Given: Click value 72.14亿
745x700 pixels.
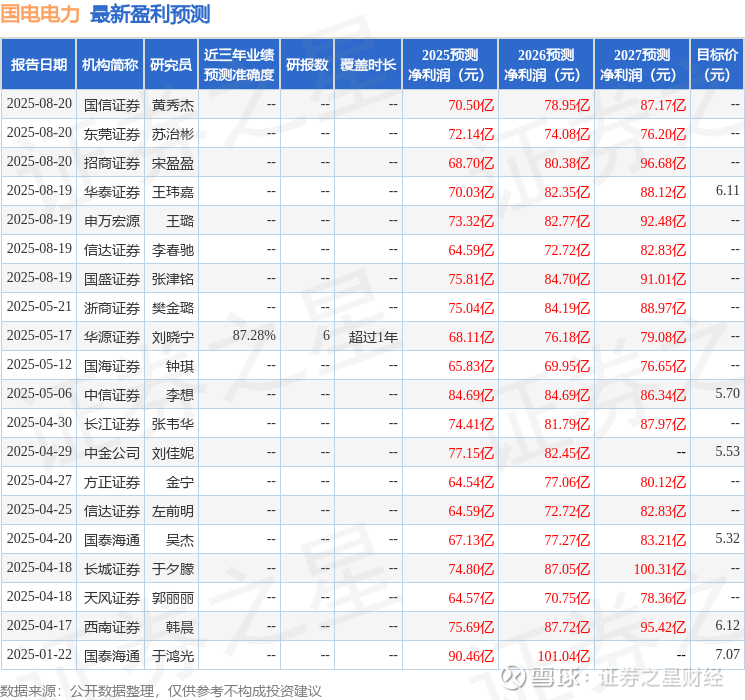Looking at the screenshot, I should pos(471,134).
